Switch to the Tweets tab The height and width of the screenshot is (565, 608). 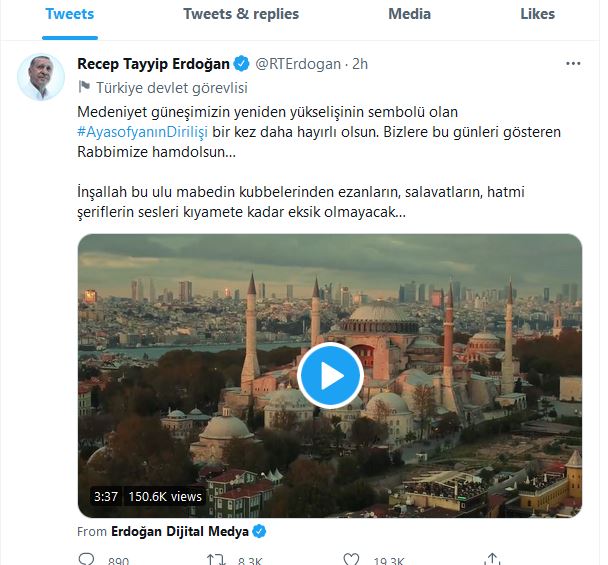[x=70, y=15]
